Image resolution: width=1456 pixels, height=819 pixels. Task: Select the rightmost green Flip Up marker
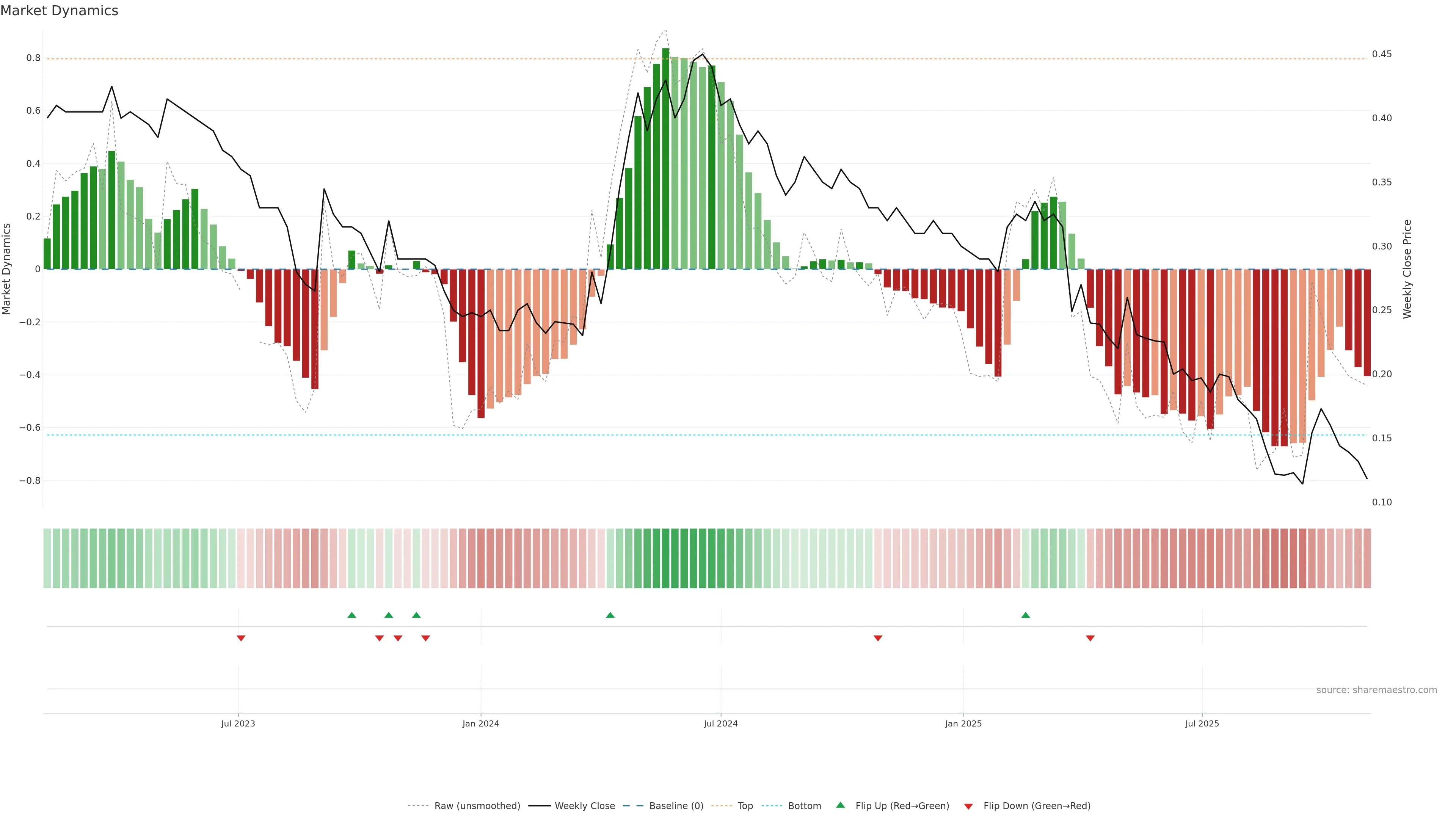[1025, 615]
